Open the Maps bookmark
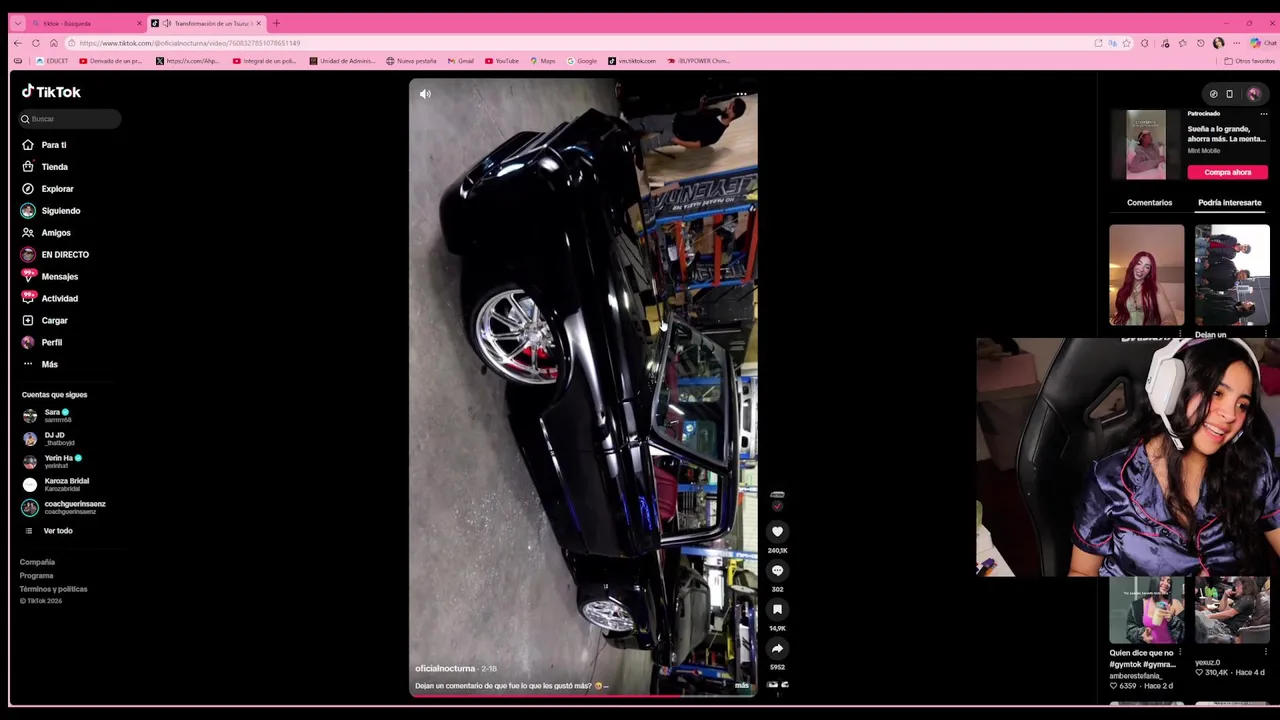The height and width of the screenshot is (720, 1280). point(542,61)
